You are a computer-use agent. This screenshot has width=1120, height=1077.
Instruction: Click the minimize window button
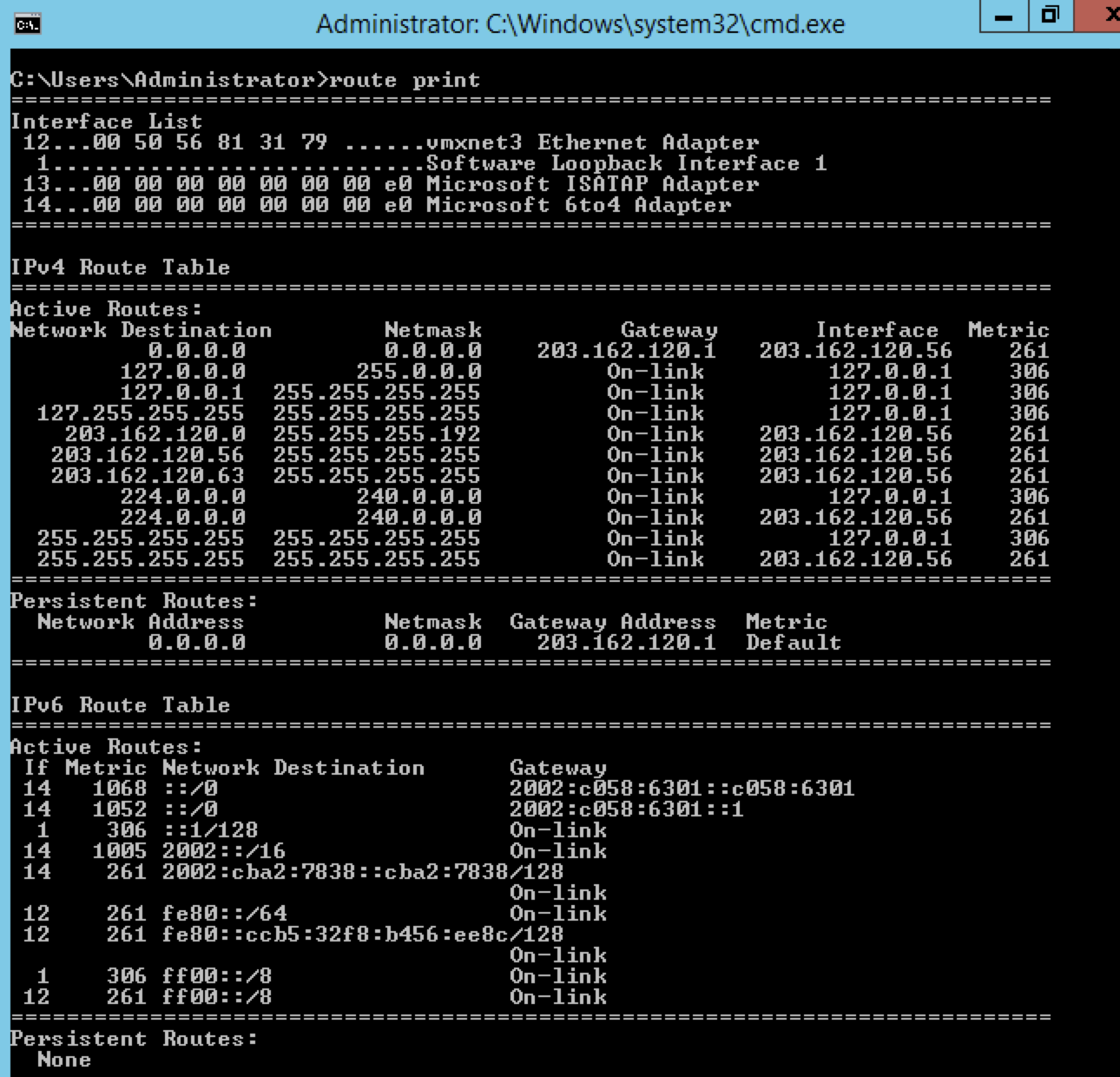pyautogui.click(x=1003, y=16)
